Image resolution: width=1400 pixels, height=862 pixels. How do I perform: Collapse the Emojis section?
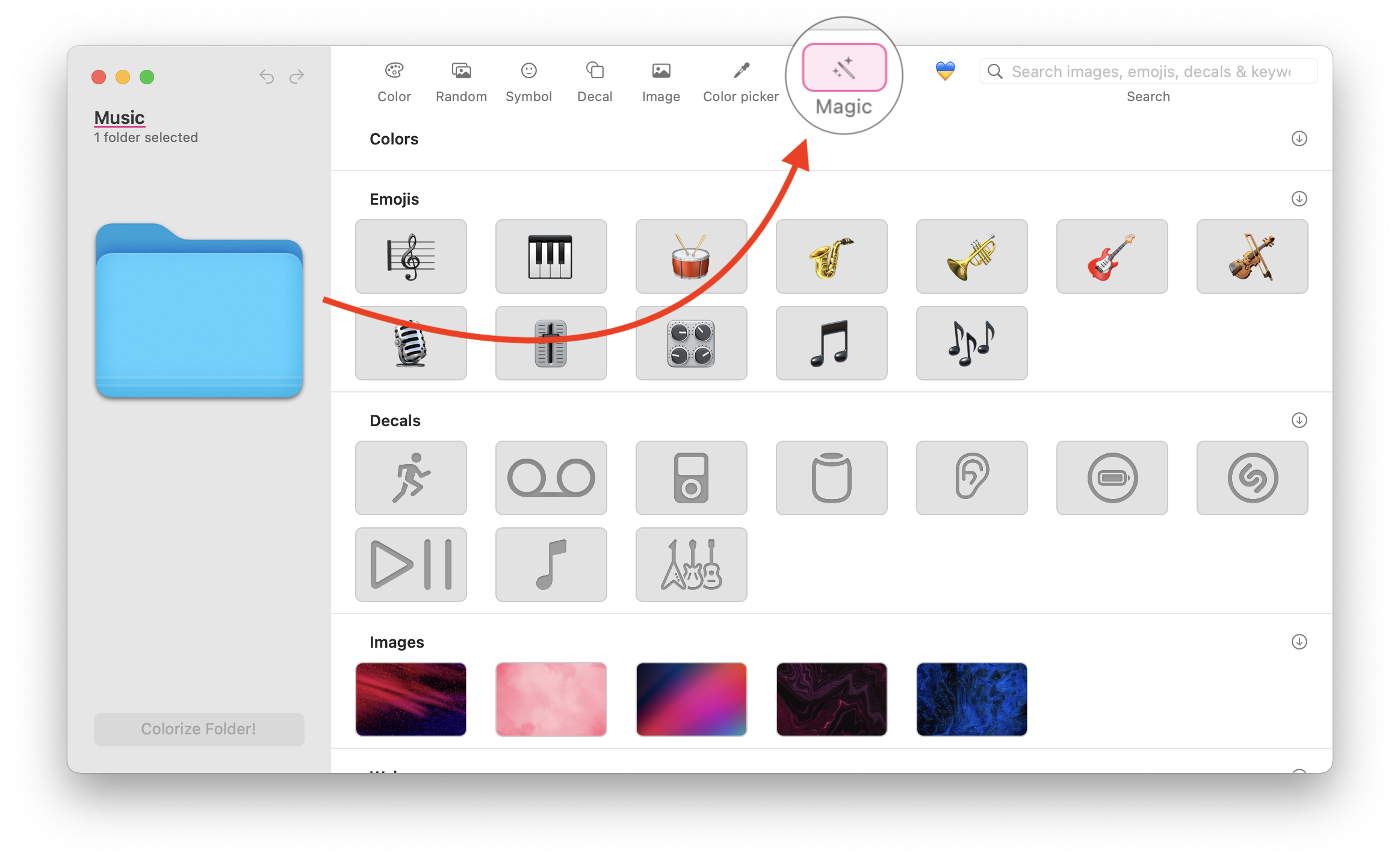point(1299,199)
